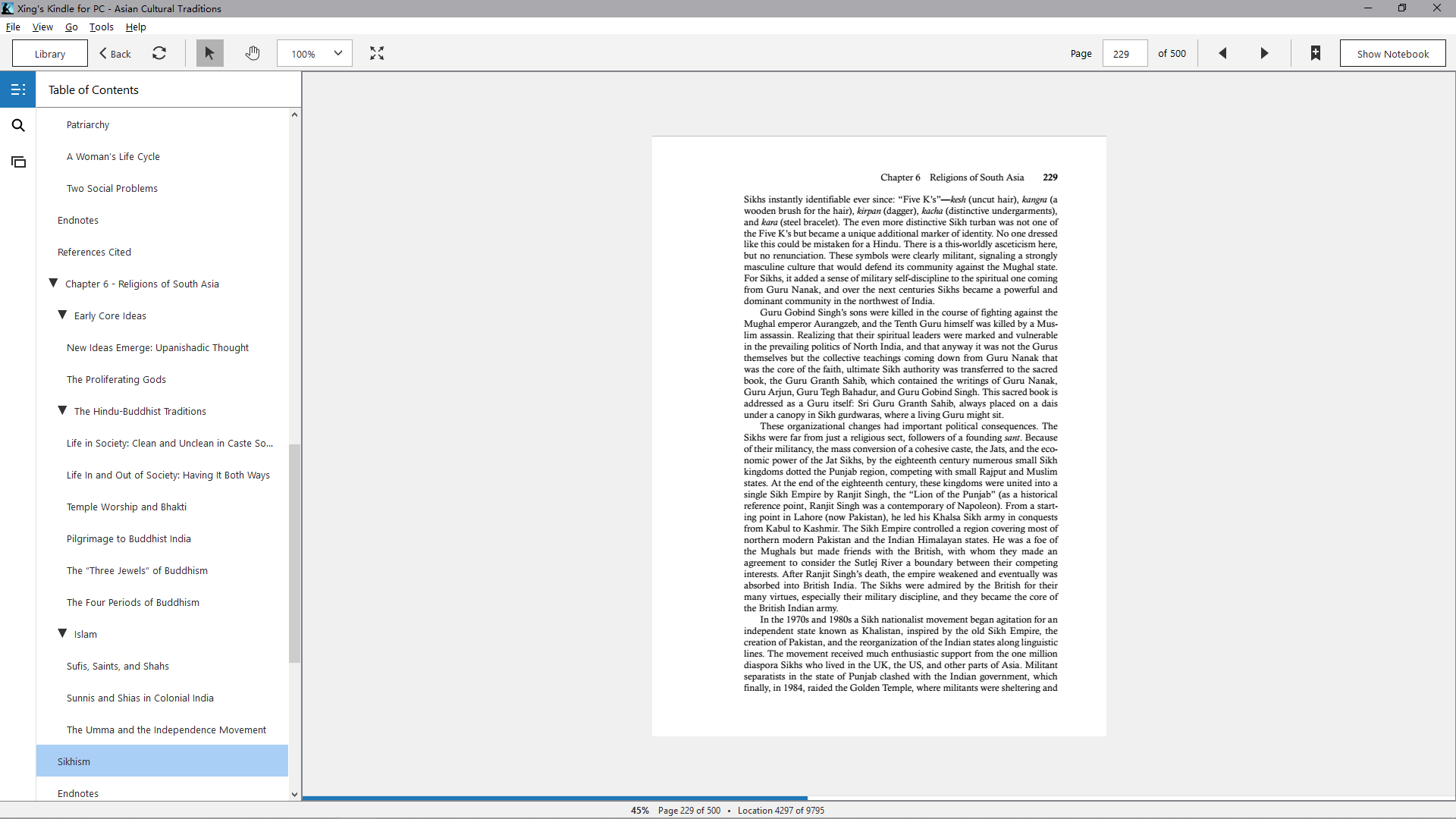Select References Cited entry
Screen dimensions: 1456x819
pos(94,252)
